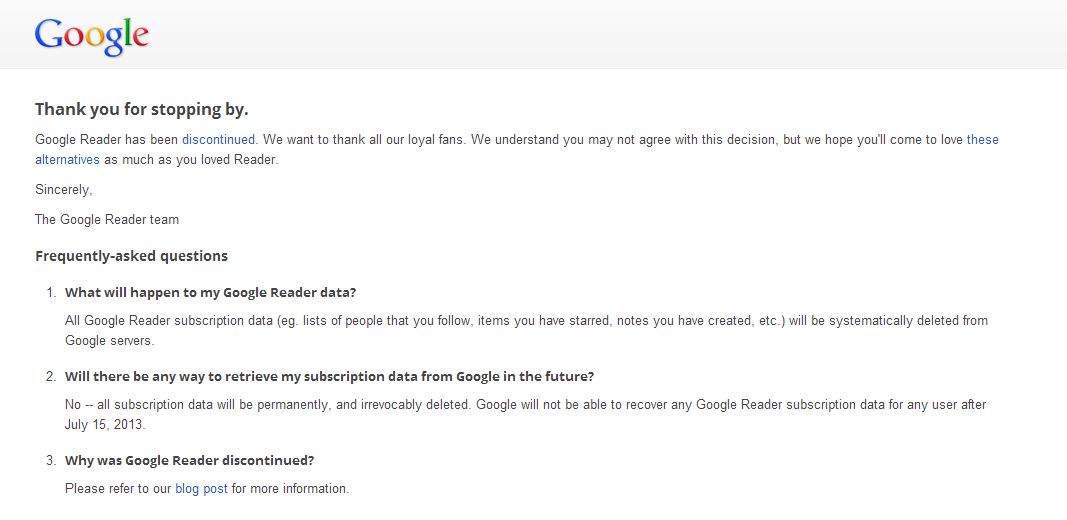Click the "Google servers." text in first answer

pyautogui.click(x=109, y=341)
